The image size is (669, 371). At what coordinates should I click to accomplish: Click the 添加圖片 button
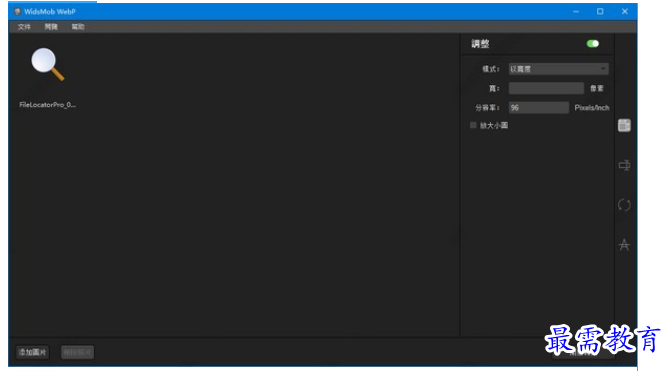coord(32,352)
